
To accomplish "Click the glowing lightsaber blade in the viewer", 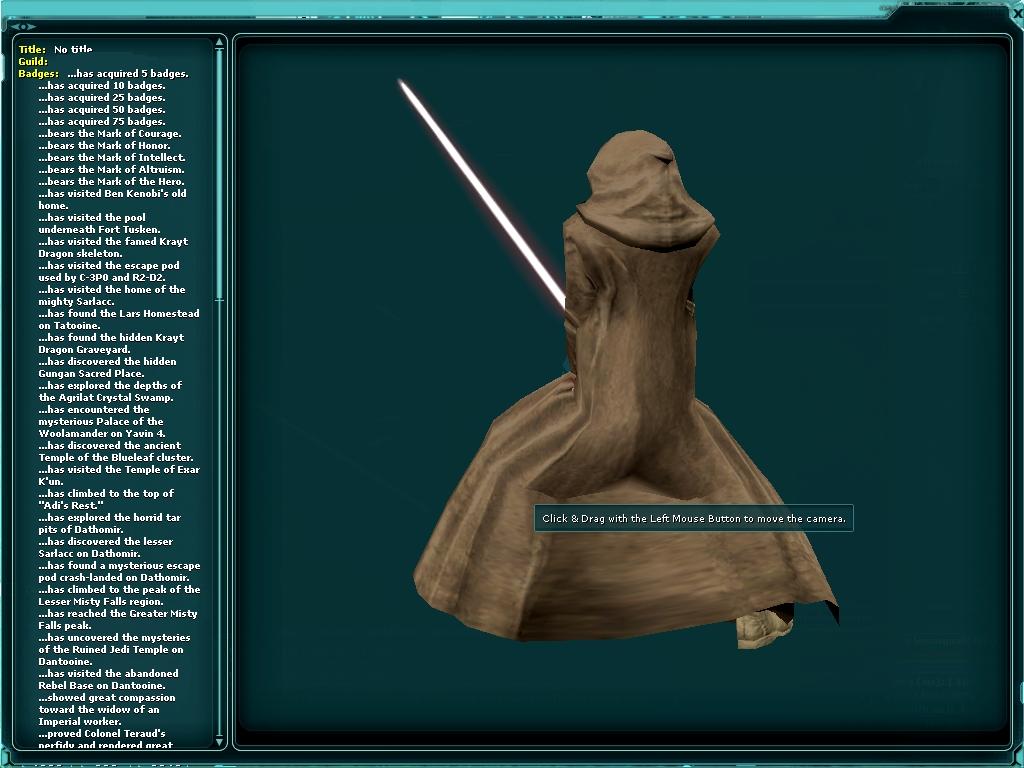I will click(x=482, y=193).
